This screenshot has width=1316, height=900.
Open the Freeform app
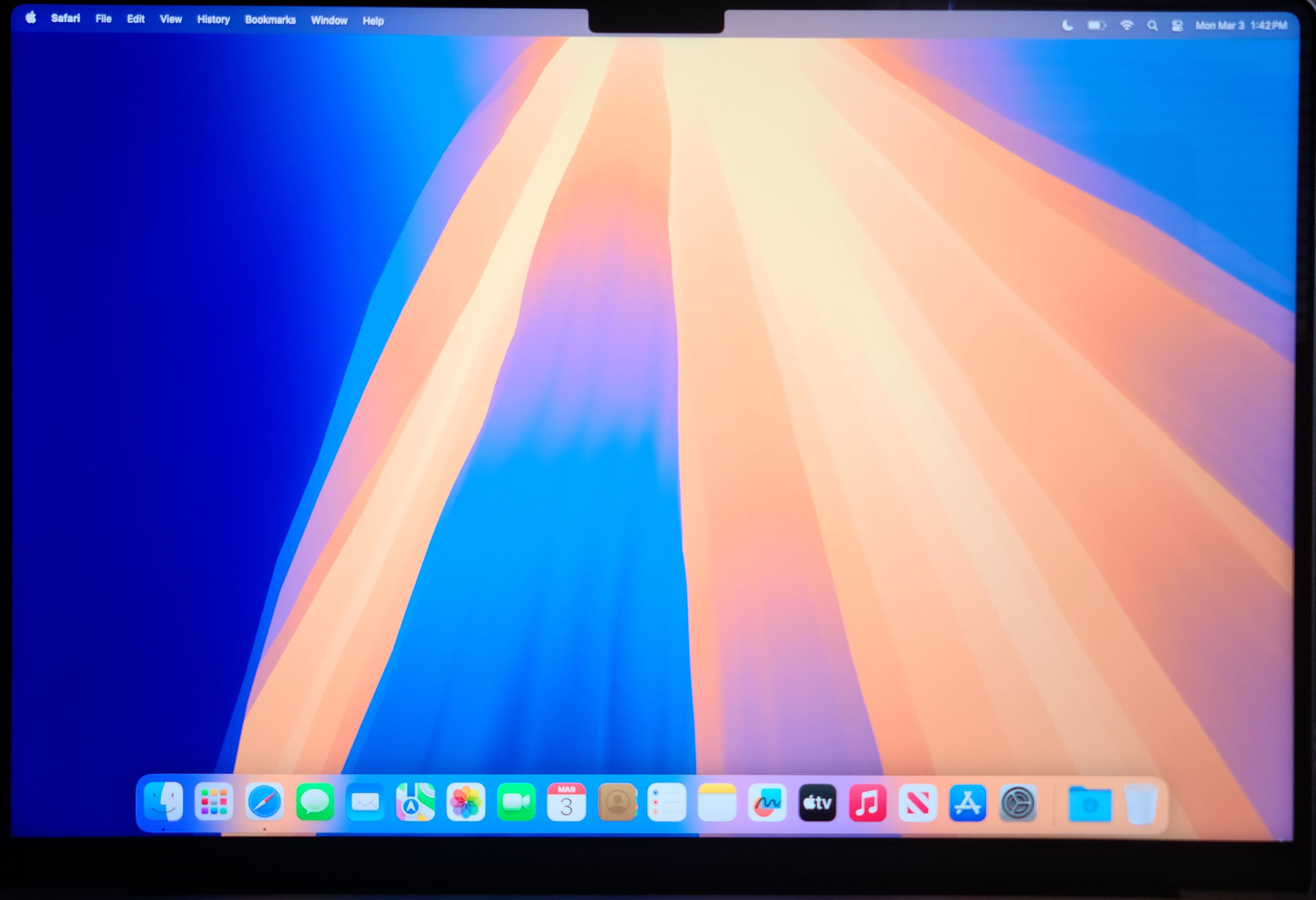pos(766,803)
